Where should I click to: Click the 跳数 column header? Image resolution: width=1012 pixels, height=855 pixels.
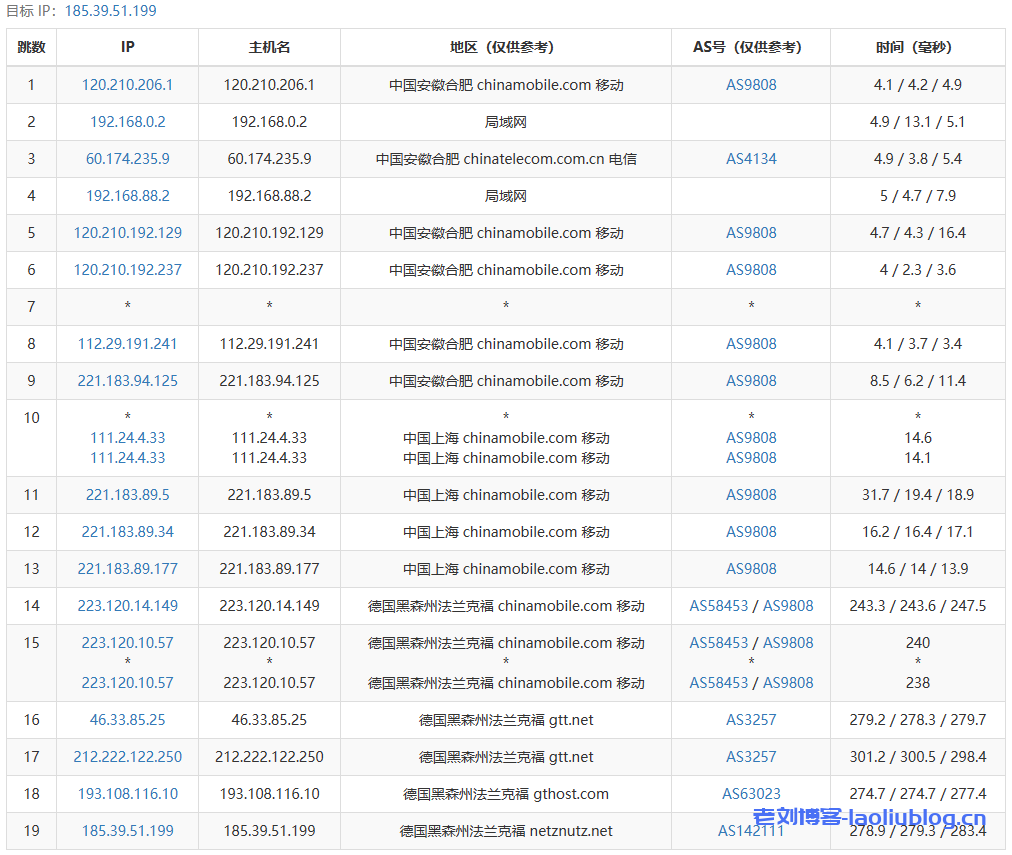click(31, 47)
